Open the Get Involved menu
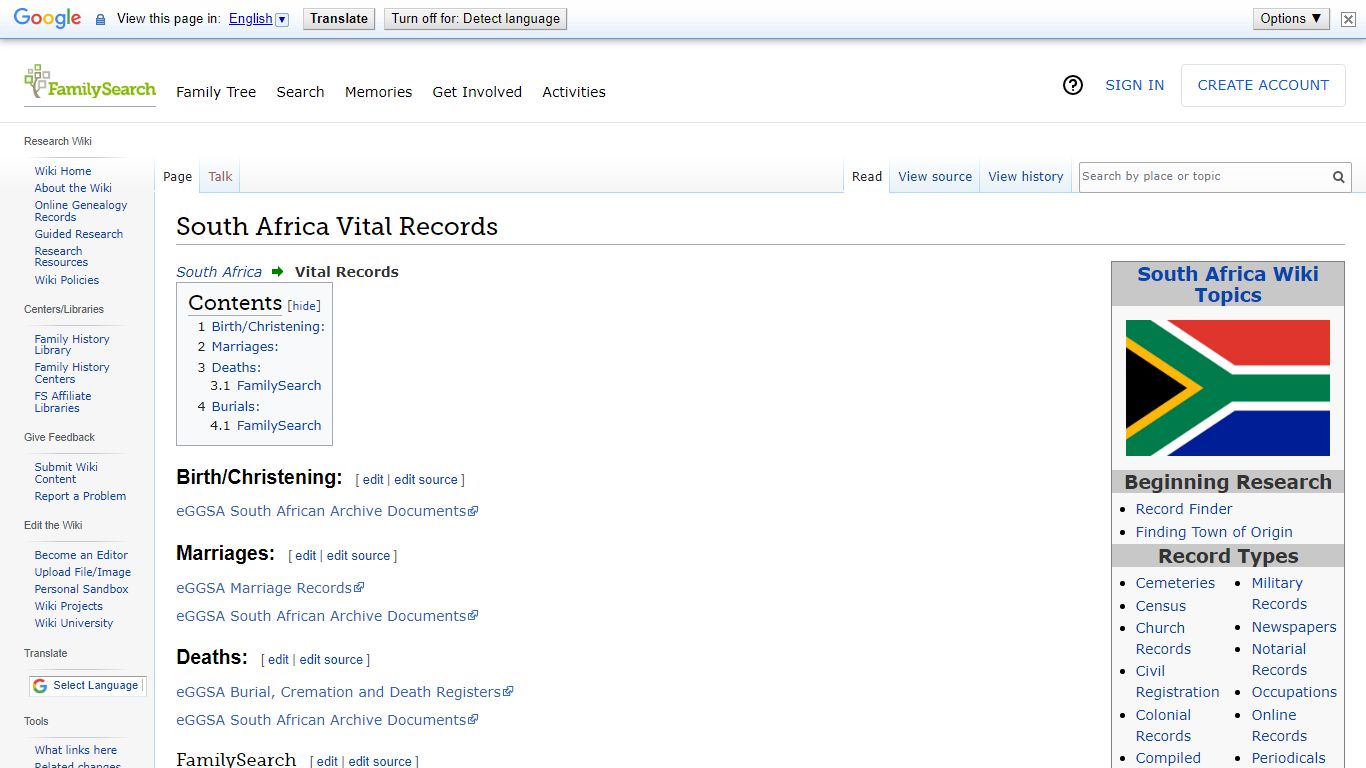1366x768 pixels. tap(477, 92)
